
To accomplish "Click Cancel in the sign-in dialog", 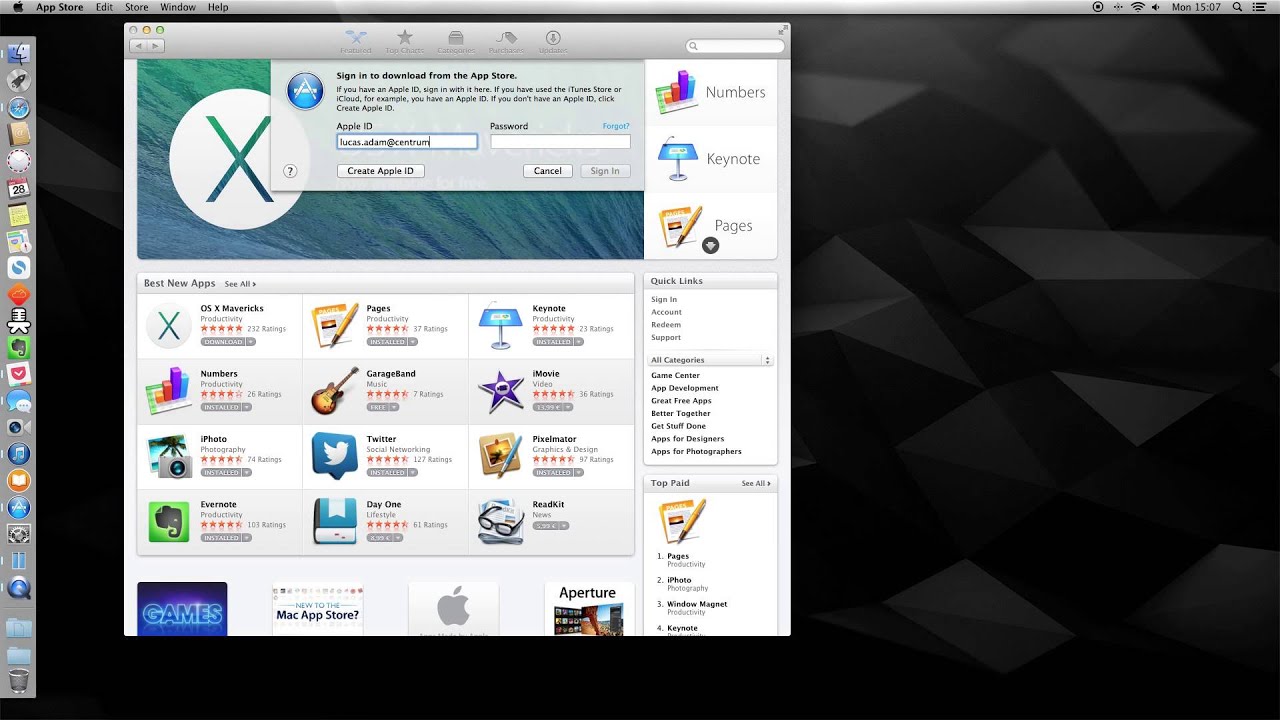I will click(547, 171).
